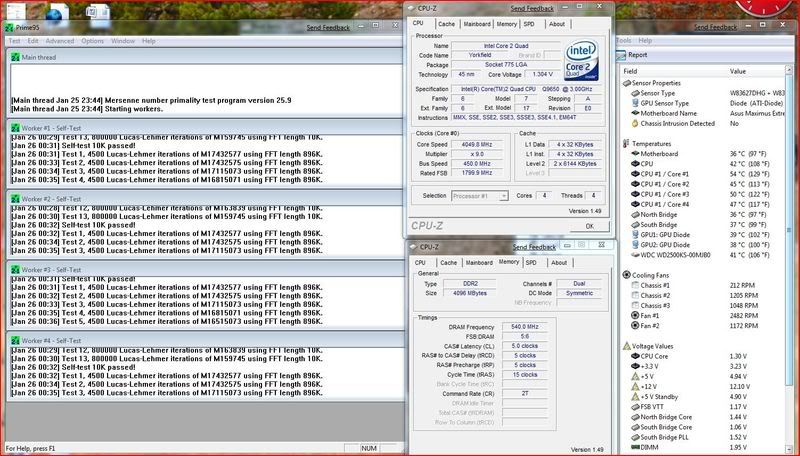Click the Report icon in sensor window
The image size is (800, 456).
coord(621,55)
